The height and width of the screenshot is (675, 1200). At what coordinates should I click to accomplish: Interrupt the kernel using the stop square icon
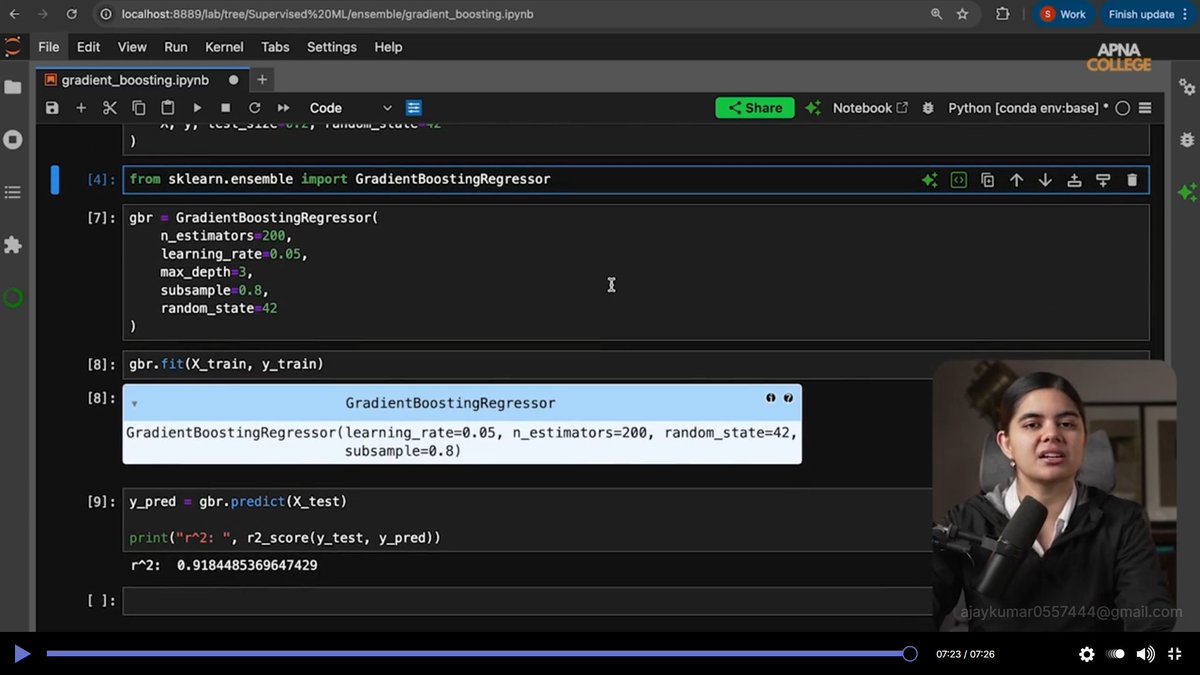[226, 108]
